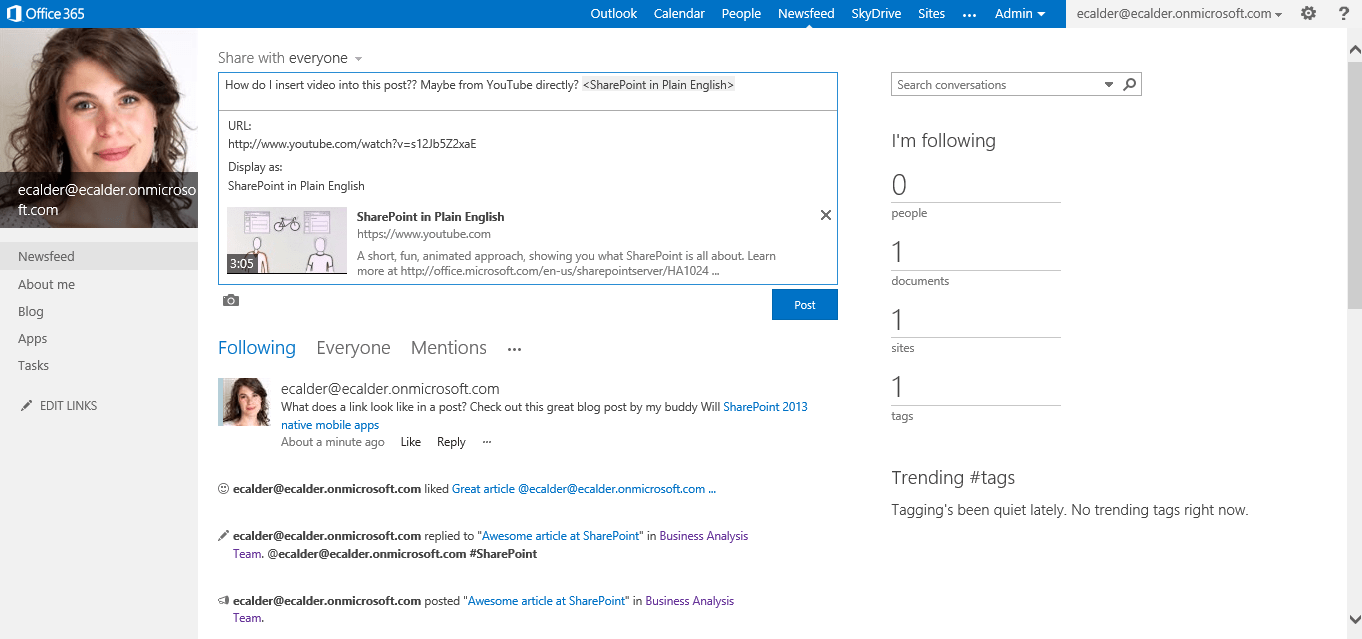Open Tasks in the sidebar

33,366
